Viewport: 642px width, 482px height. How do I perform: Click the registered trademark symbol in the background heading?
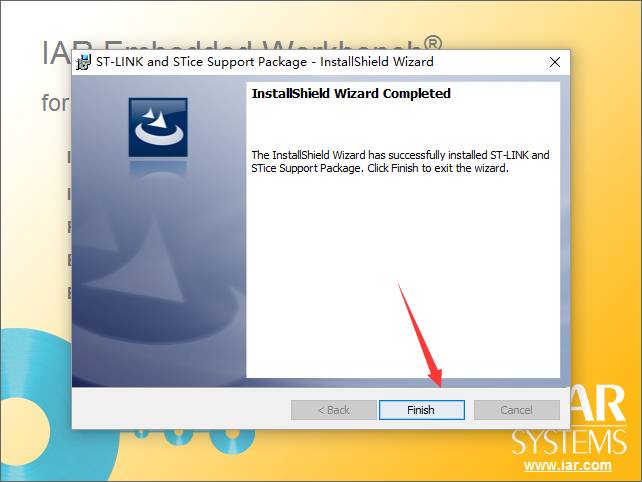[x=433, y=43]
